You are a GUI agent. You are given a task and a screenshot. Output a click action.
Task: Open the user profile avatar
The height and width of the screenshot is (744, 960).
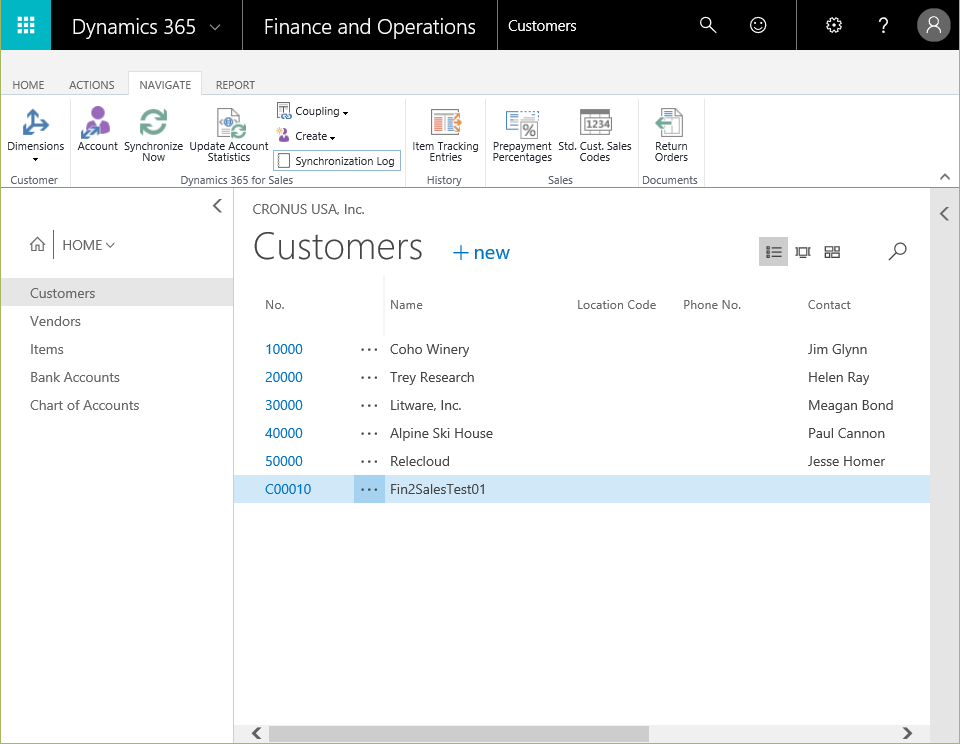click(933, 25)
